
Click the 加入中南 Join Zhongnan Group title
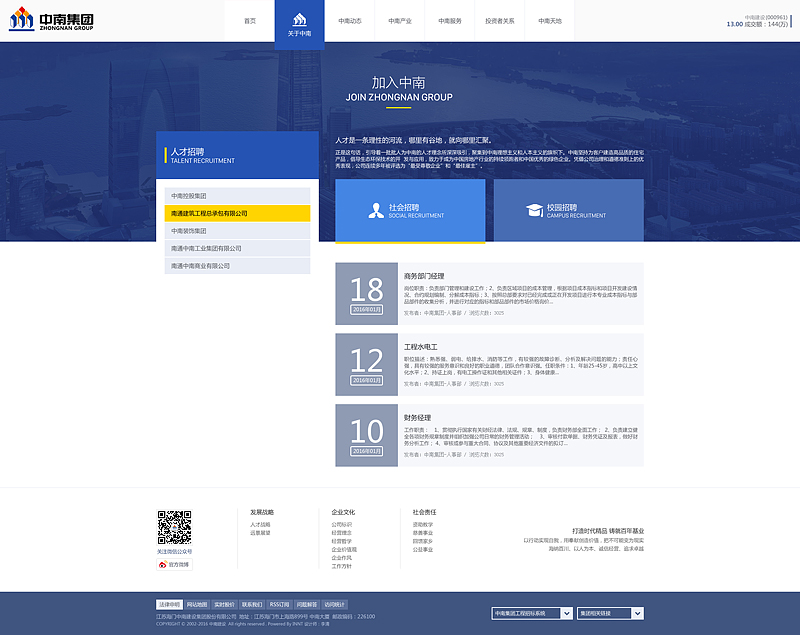point(398,89)
